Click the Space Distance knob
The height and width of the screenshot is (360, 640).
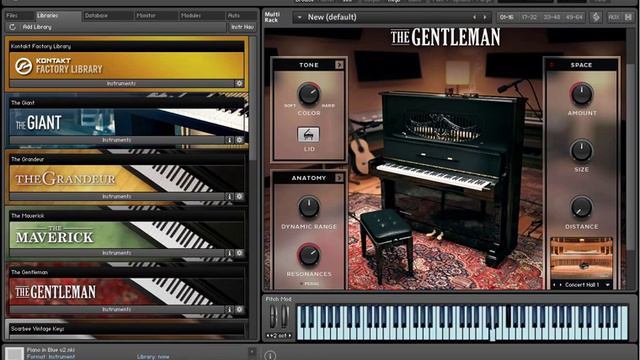coord(581,207)
